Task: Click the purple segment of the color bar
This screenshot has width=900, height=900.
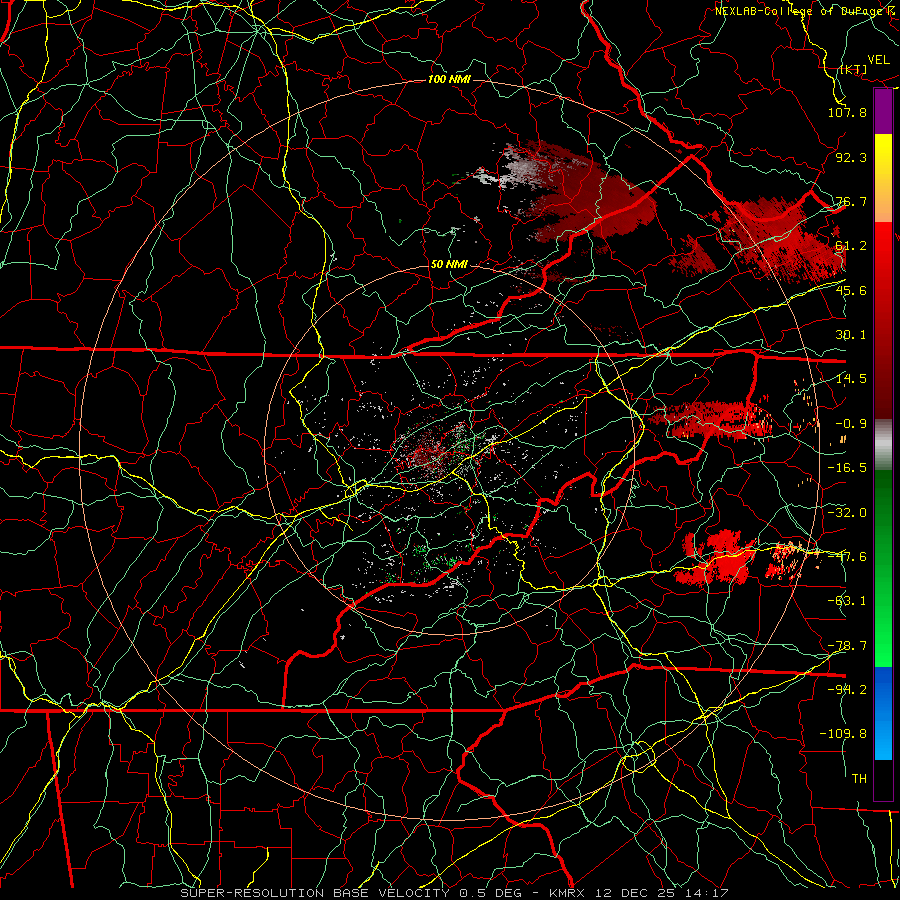Action: [883, 111]
